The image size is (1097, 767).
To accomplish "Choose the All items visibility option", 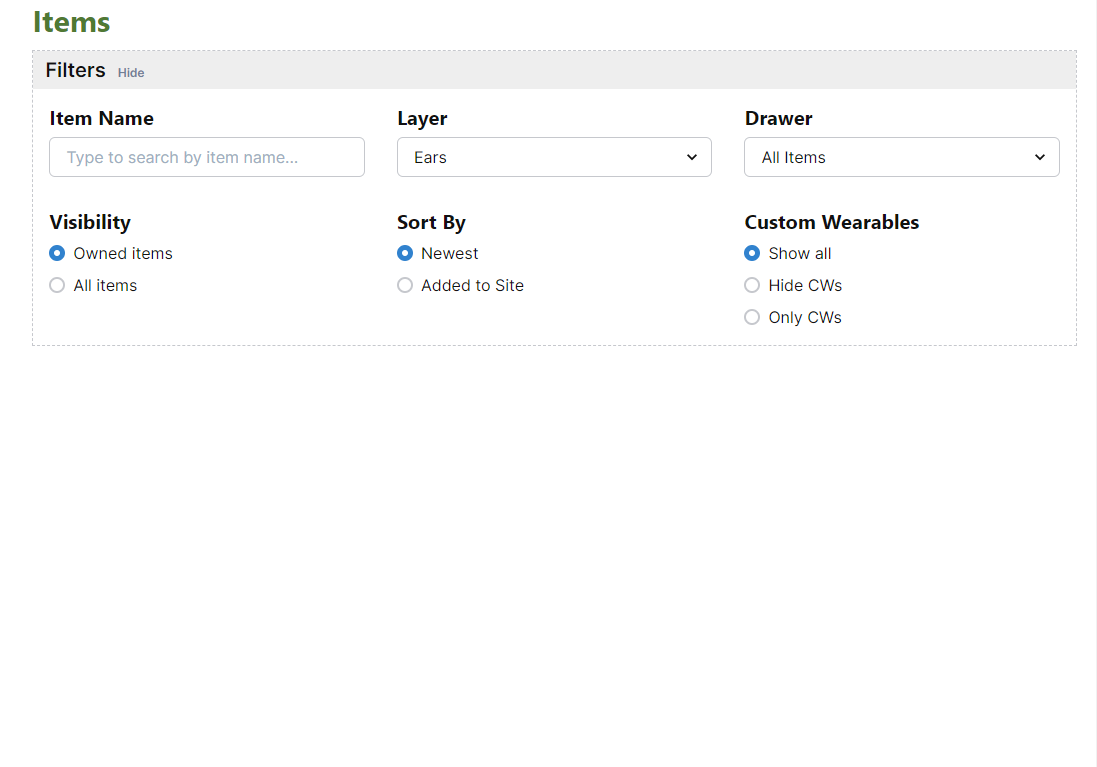I will click(57, 285).
